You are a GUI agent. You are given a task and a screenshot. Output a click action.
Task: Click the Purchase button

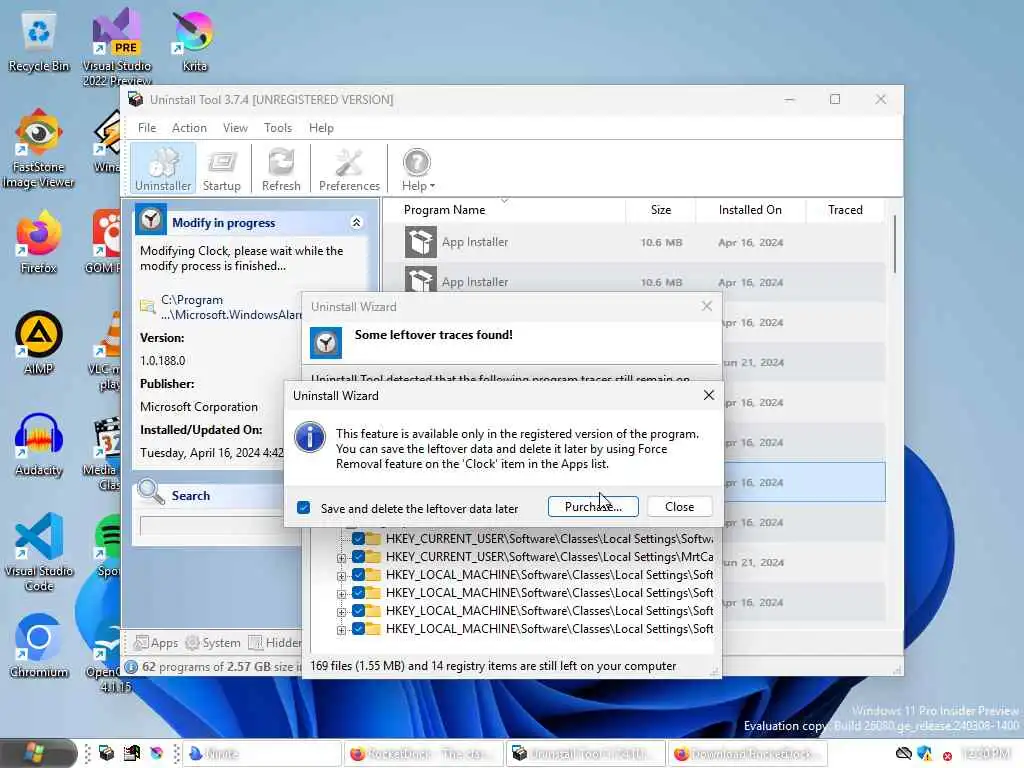click(593, 507)
